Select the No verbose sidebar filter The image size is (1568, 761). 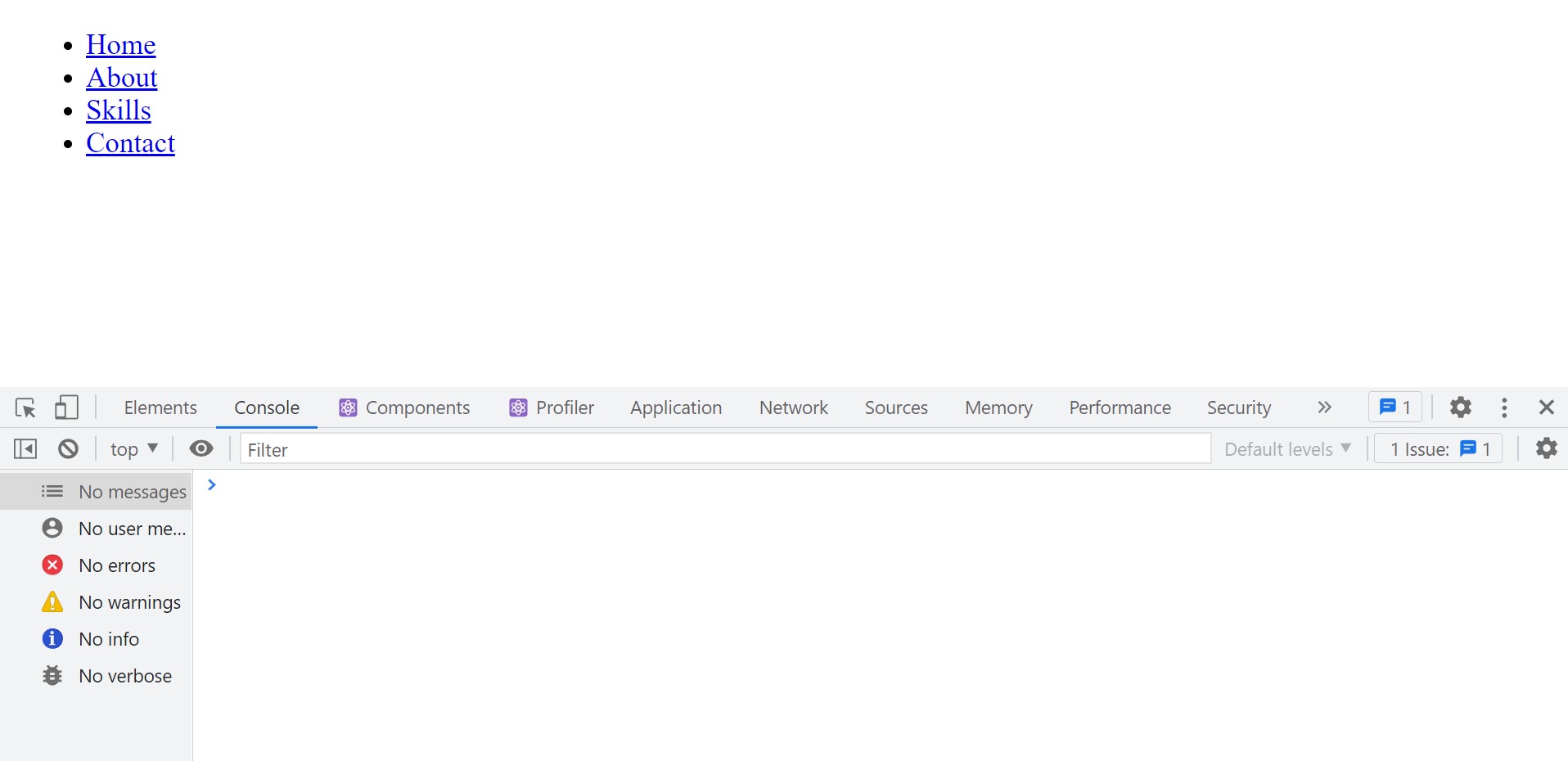pos(96,676)
